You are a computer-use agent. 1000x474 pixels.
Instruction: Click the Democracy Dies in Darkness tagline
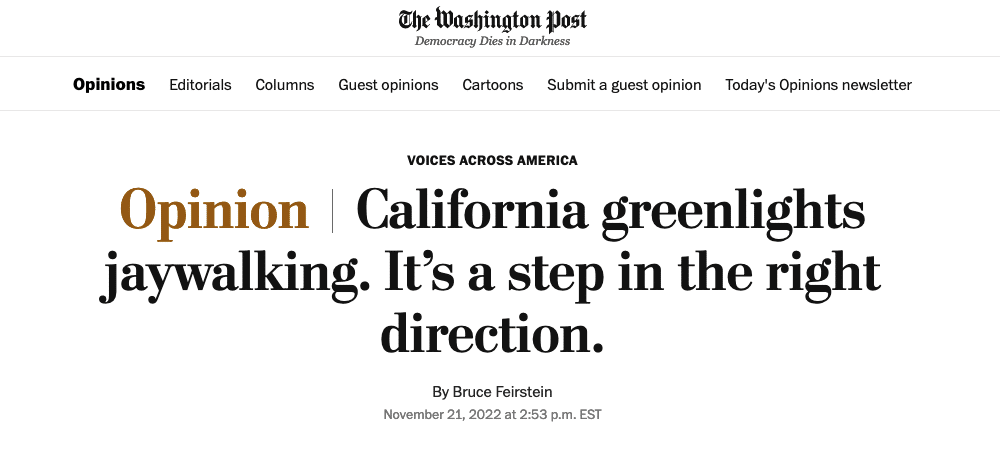492,41
